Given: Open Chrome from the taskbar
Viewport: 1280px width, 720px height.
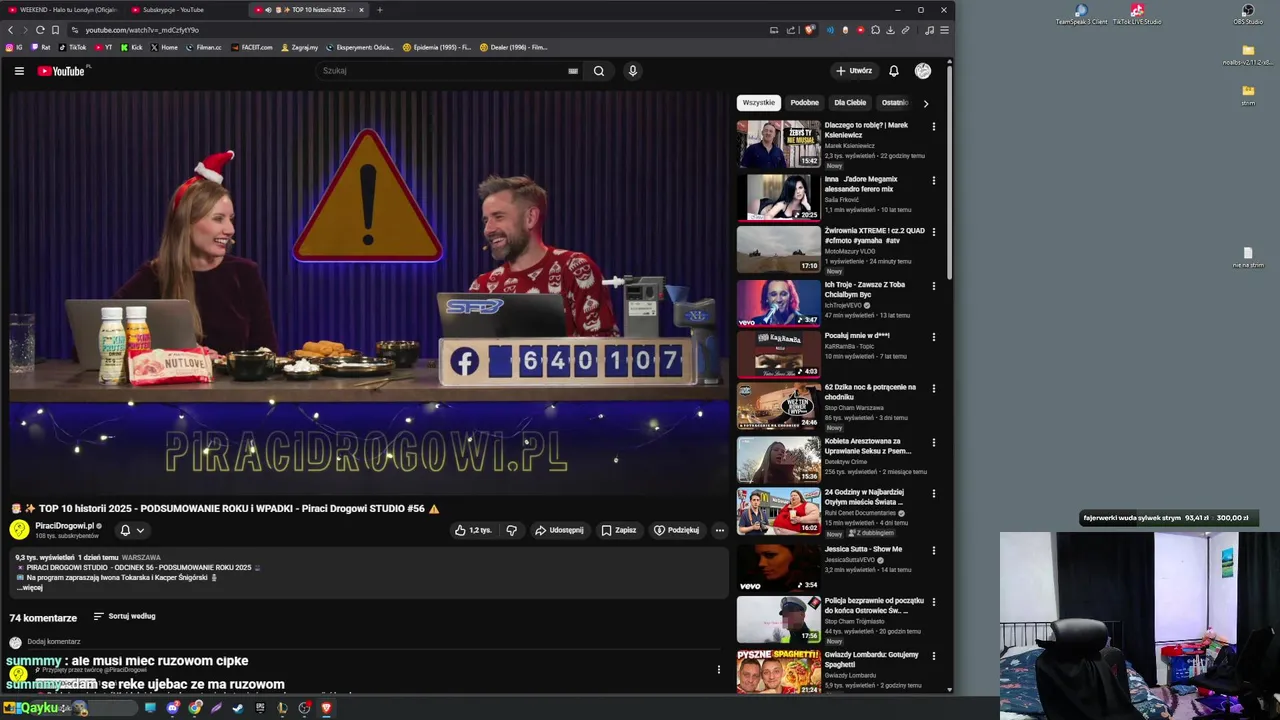Looking at the screenshot, I should (x=195, y=708).
